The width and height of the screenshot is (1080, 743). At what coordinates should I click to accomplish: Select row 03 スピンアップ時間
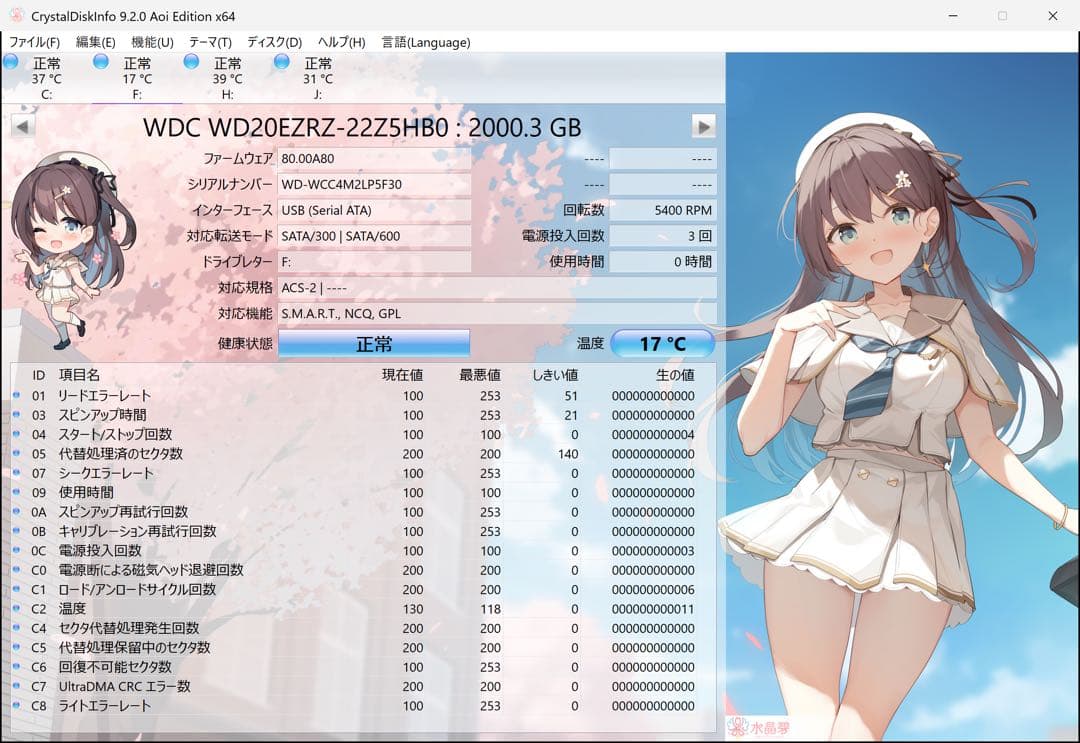tap(363, 415)
